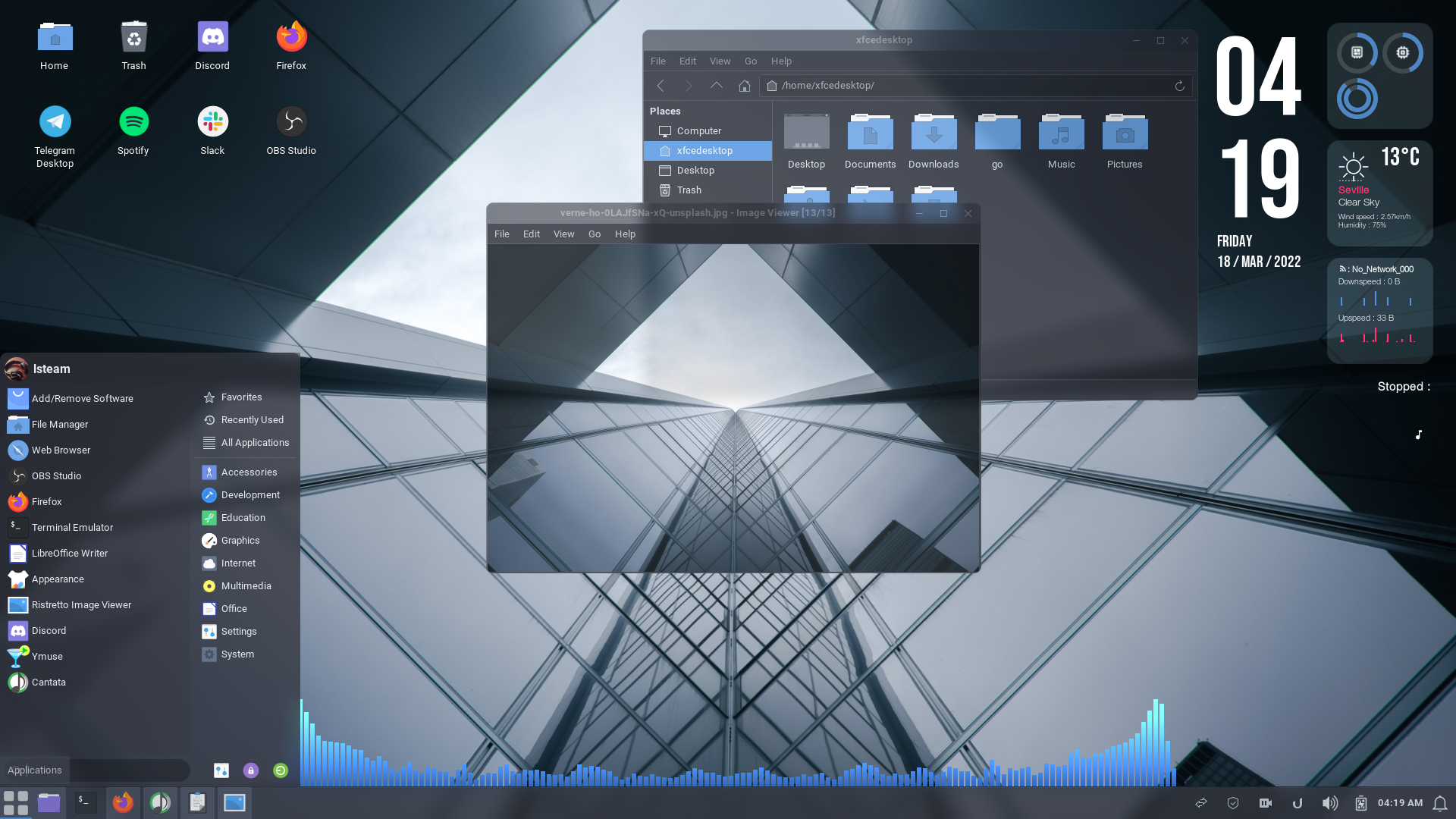Launch OBS Studio desktop shortcut

[x=291, y=130]
